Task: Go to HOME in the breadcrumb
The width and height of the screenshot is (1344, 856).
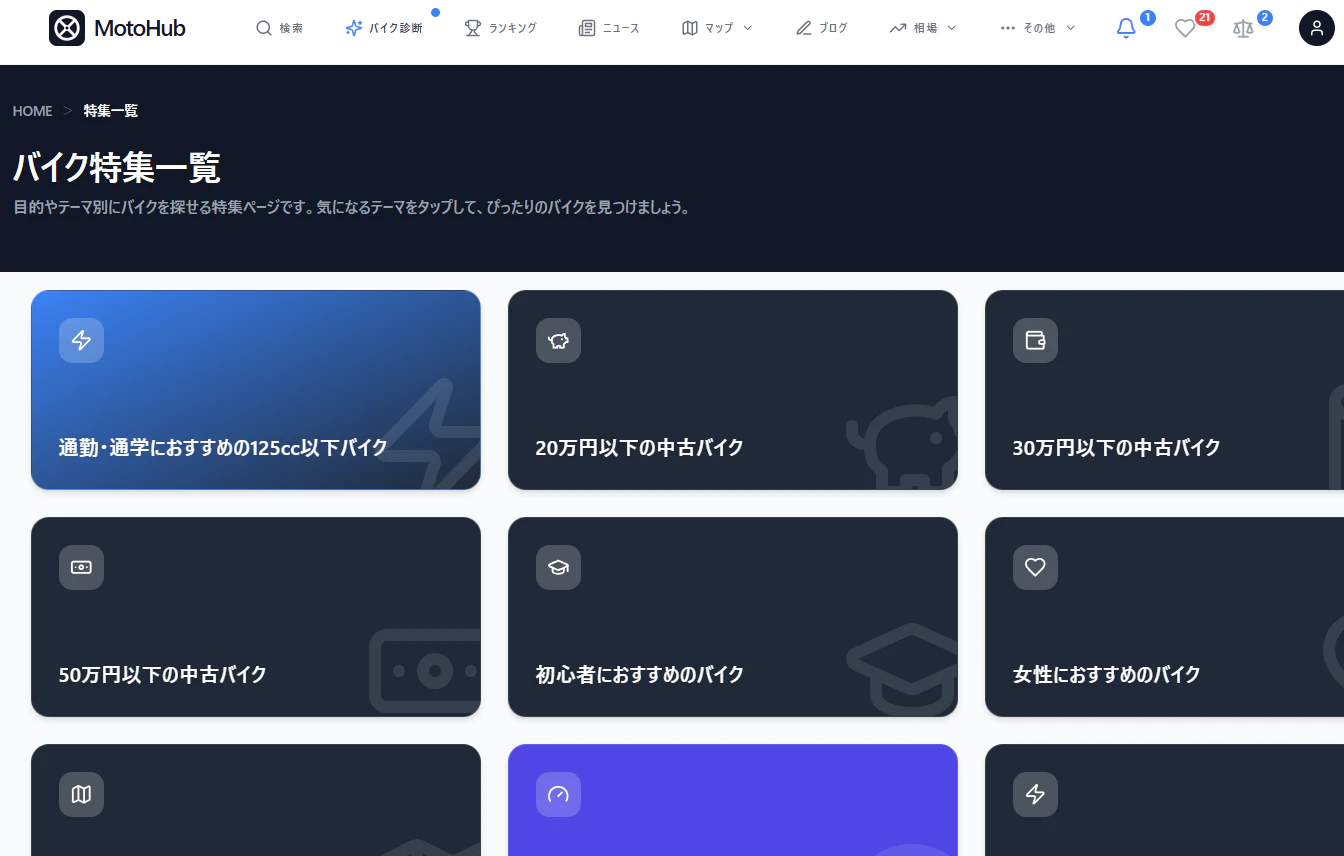Action: pyautogui.click(x=32, y=111)
